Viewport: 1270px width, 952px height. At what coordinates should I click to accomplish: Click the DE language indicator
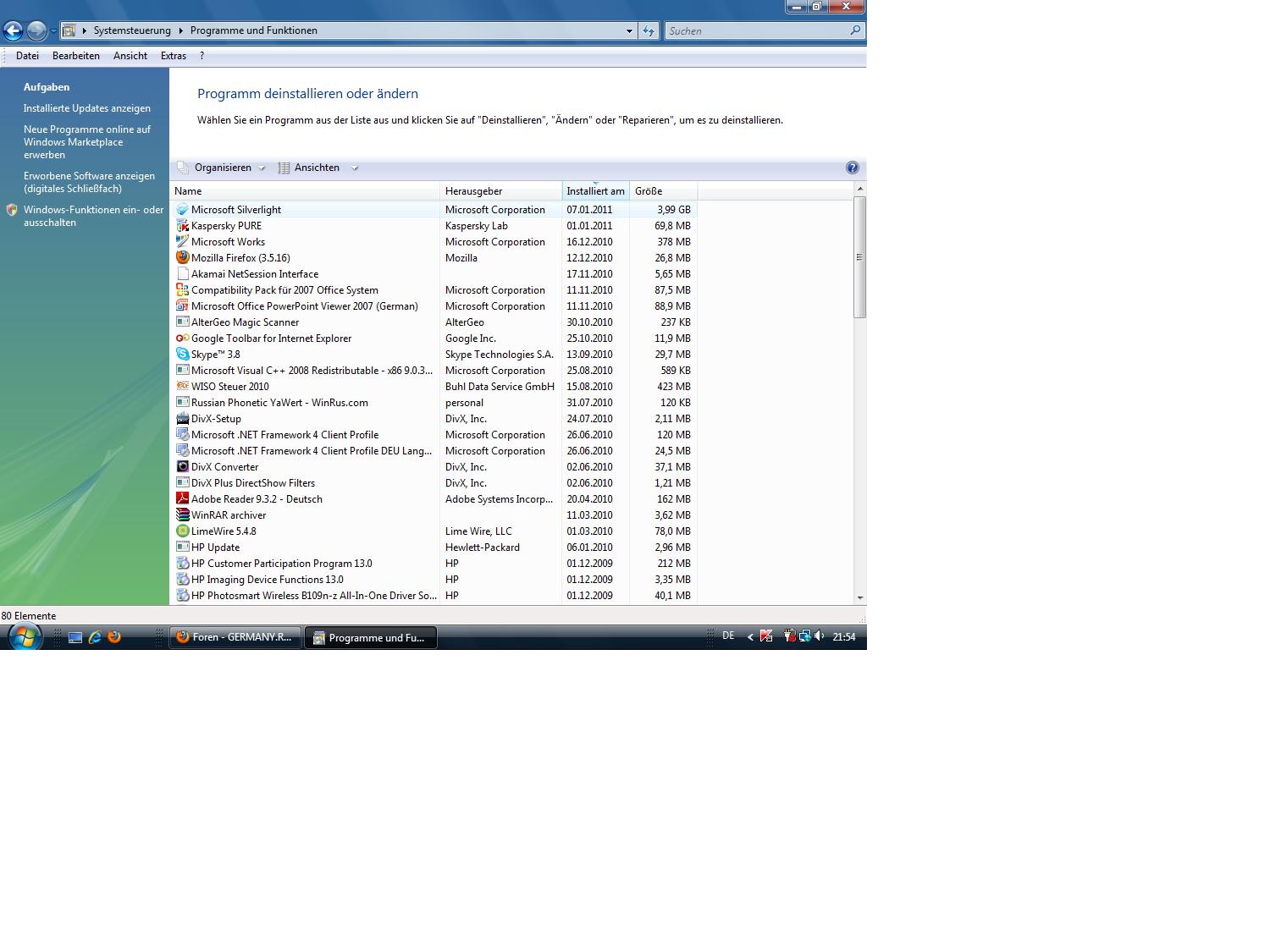pos(728,636)
